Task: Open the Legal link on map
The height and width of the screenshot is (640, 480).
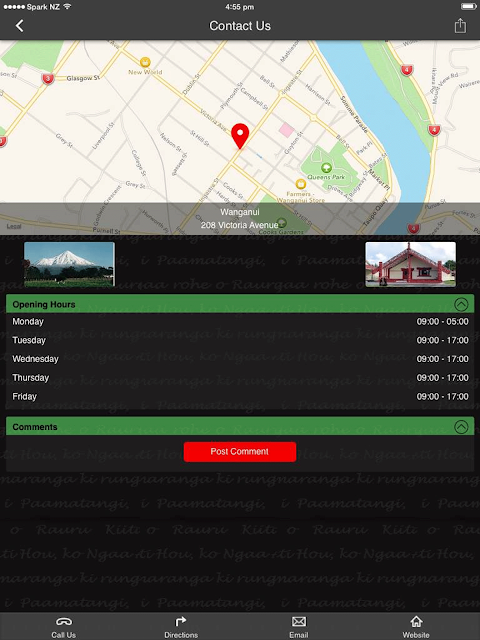Action: (14, 226)
